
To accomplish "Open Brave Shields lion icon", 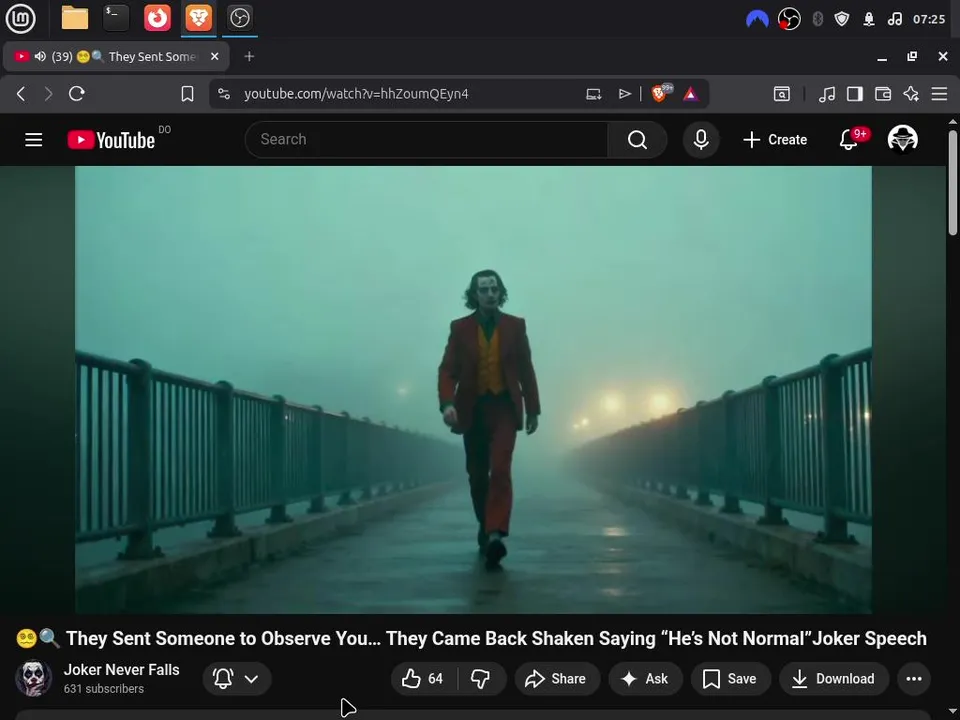I will point(661,93).
